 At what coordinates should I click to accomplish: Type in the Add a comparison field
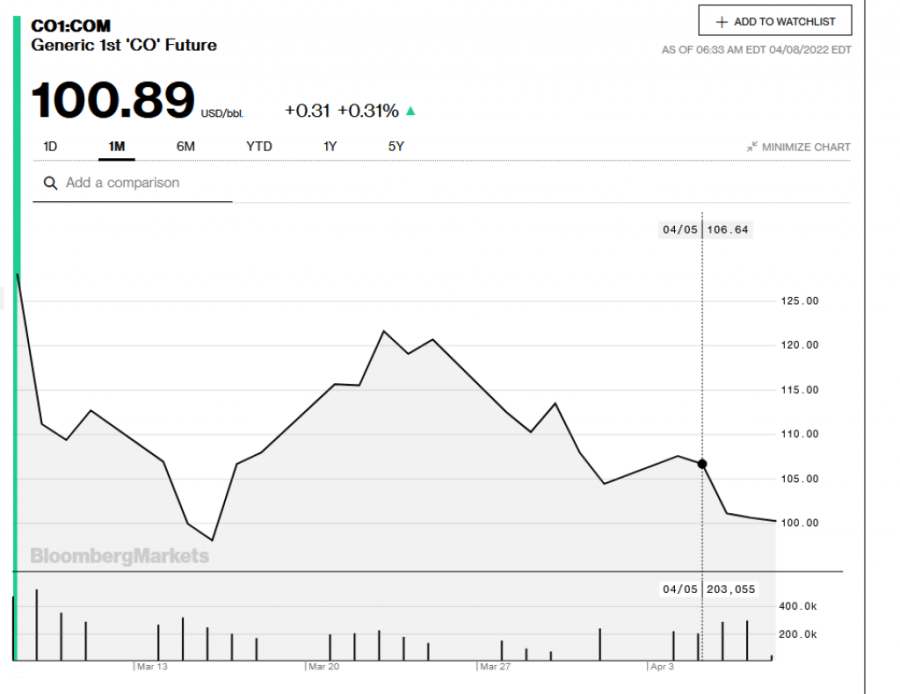point(140,184)
